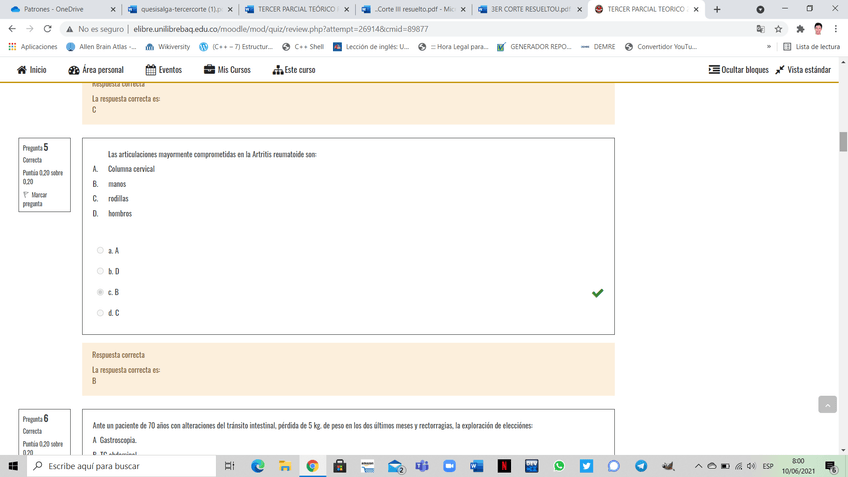Expand hidden bookmarks chevron
Image resolution: width=848 pixels, height=477 pixels.
(x=768, y=47)
